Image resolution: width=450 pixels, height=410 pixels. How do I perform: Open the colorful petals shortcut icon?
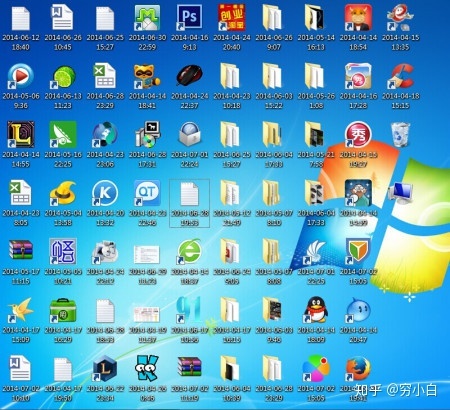point(316,369)
